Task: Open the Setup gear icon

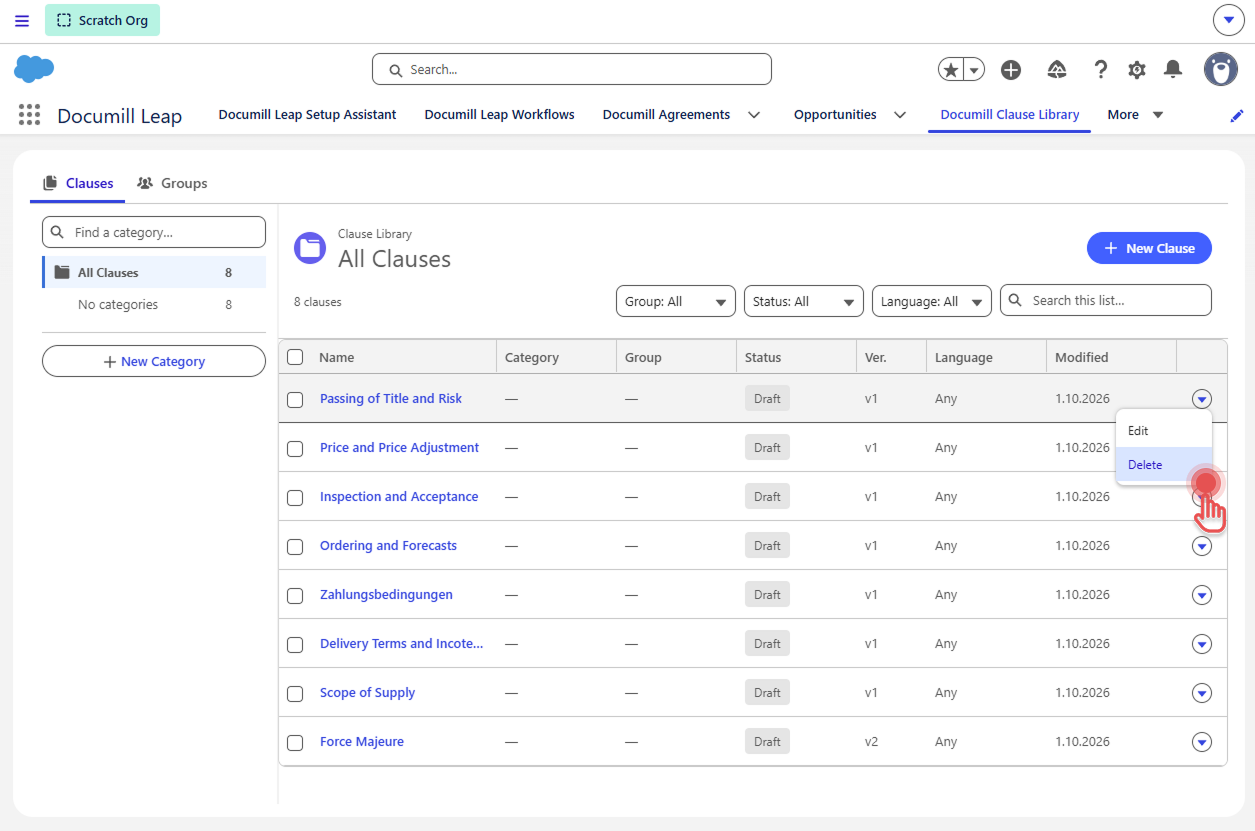Action: (x=1137, y=69)
